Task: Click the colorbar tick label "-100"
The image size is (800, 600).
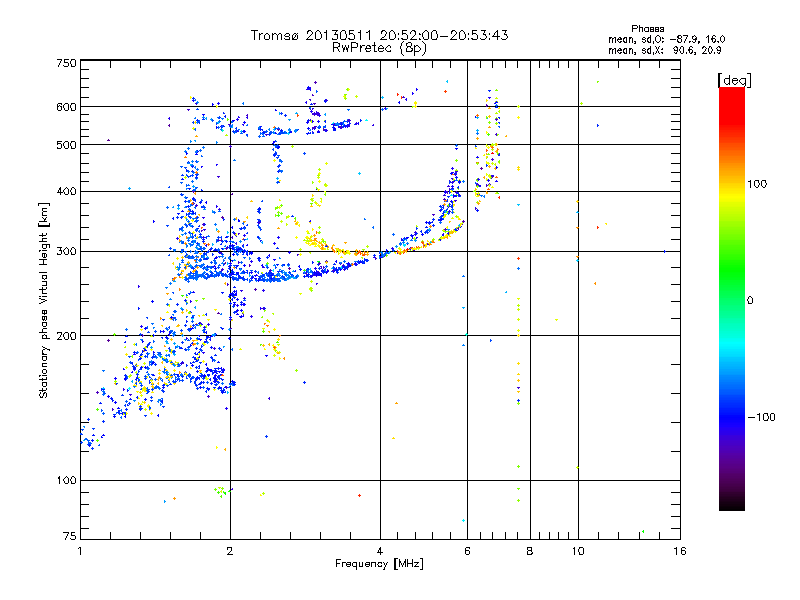Action: 761,417
